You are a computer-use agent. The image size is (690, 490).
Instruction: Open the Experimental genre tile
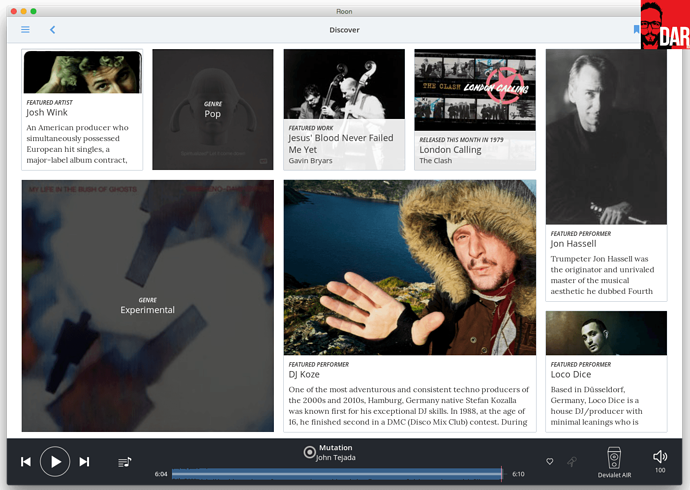click(x=148, y=306)
